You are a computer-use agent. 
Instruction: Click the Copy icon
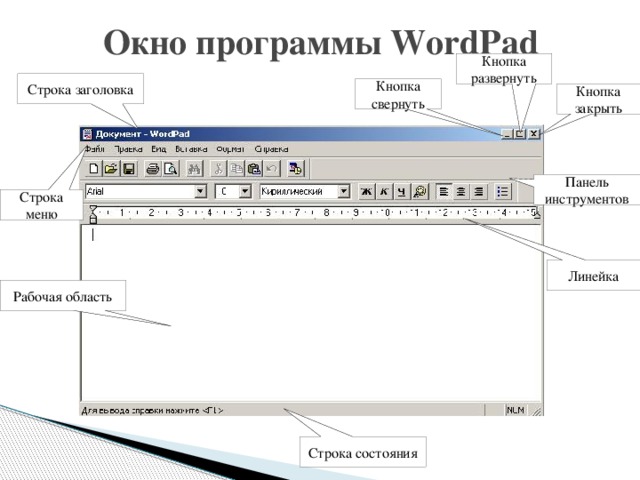click(236, 169)
